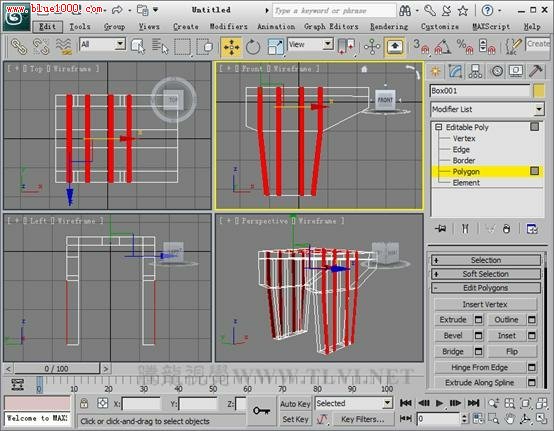
Task: Click the Angle Snap toggle icon
Action: (442, 47)
